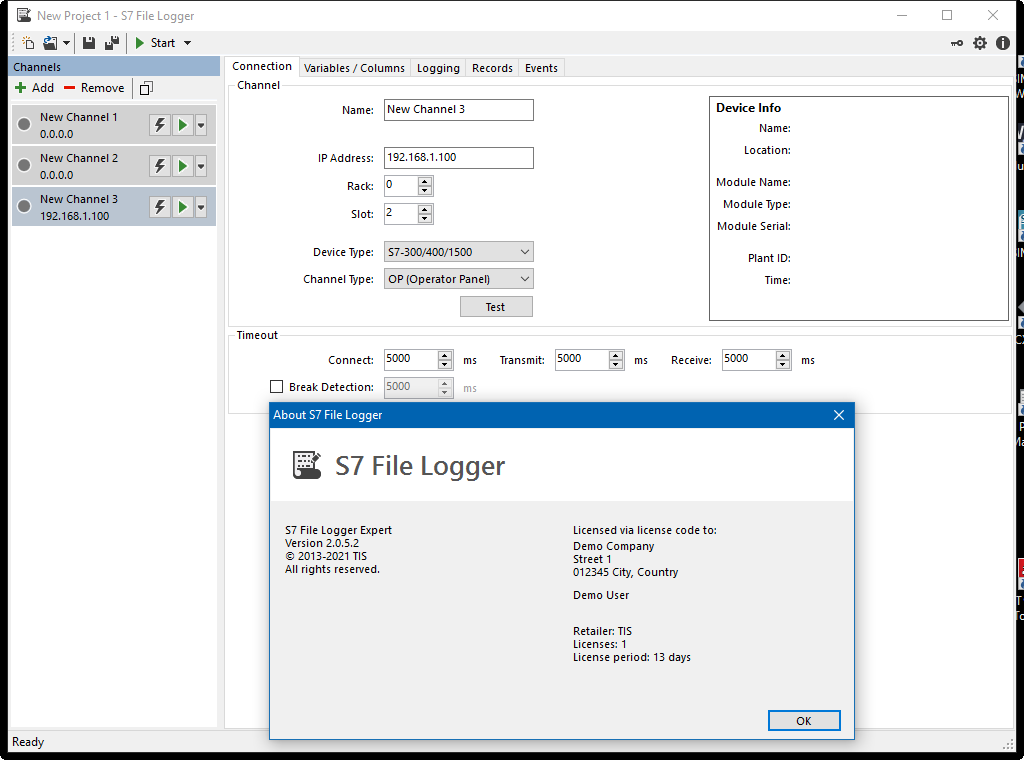Click New Channel 3 status indicator circle
Image resolution: width=1024 pixels, height=760 pixels.
[x=24, y=206]
